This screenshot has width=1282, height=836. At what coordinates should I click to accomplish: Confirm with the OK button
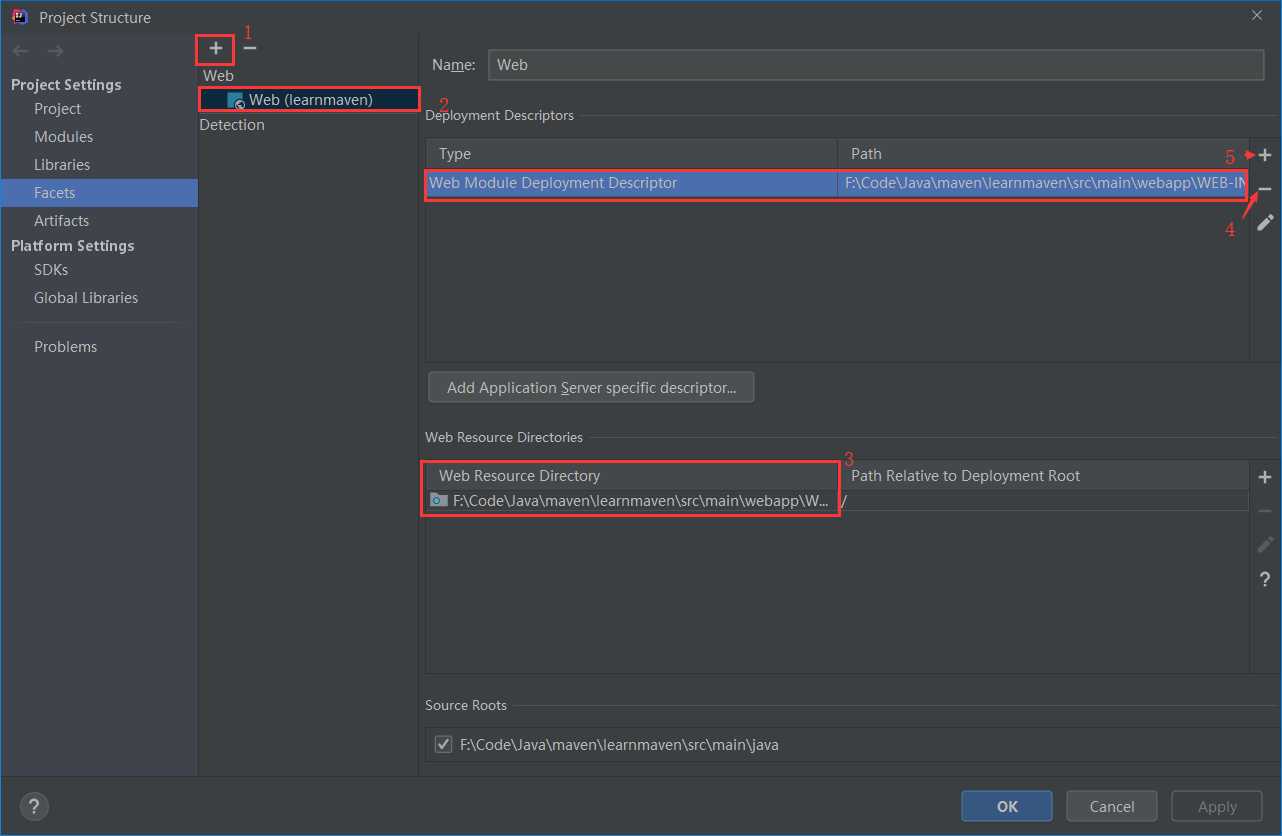pyautogui.click(x=1007, y=806)
